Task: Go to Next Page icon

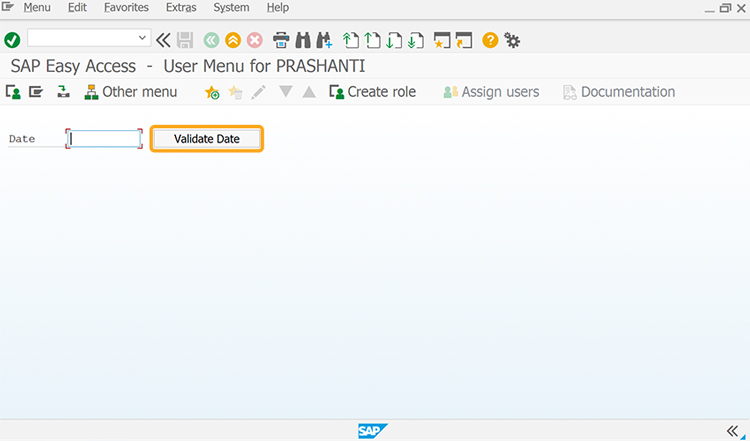Action: coord(394,40)
